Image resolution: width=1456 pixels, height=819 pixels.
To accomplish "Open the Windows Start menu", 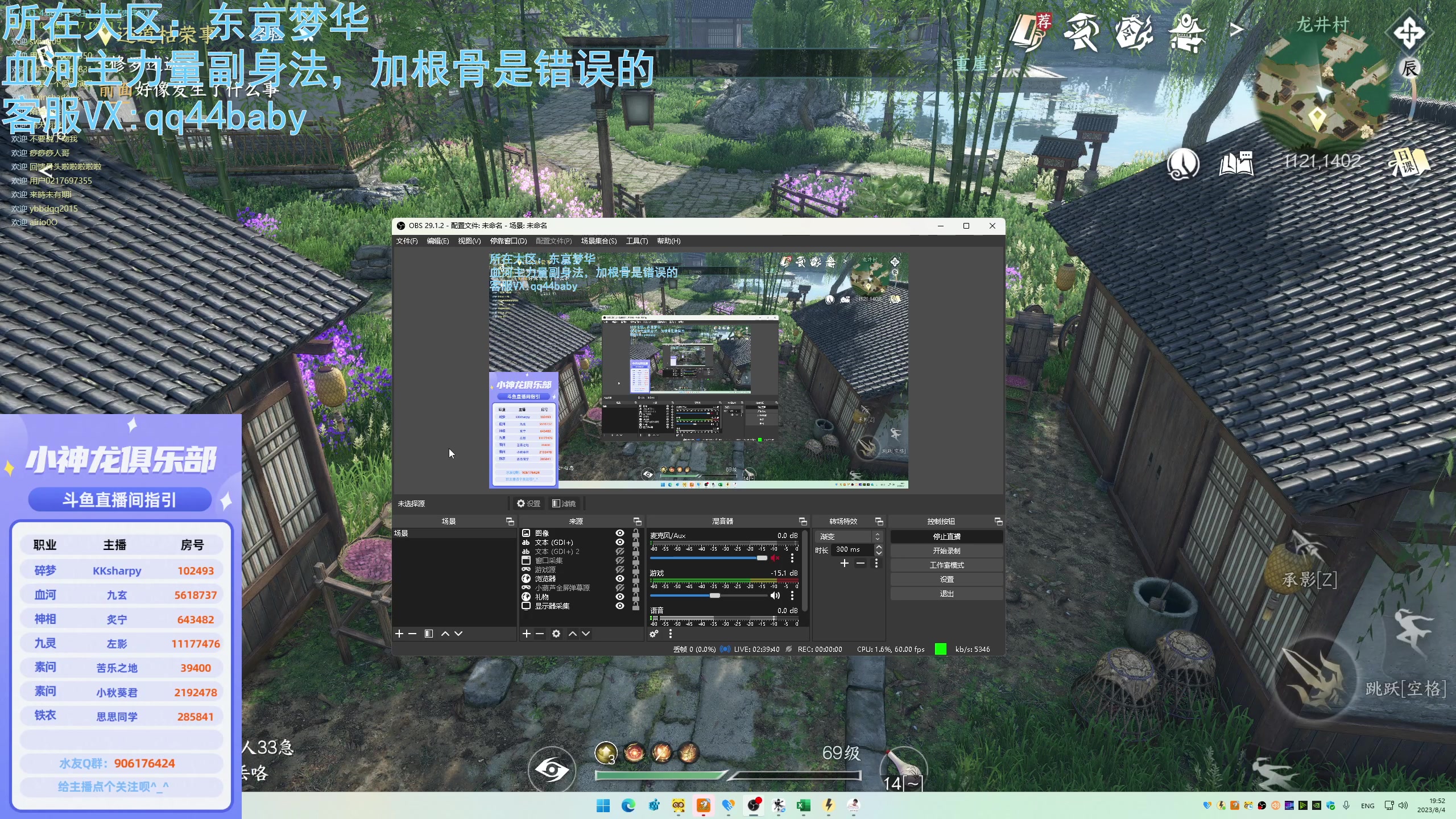I will pos(603,805).
